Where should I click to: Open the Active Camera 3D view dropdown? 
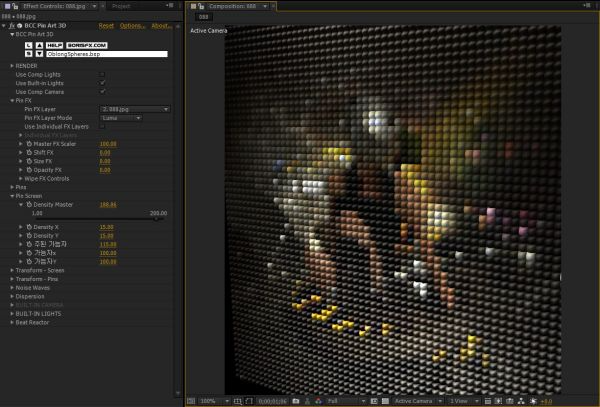(418, 401)
